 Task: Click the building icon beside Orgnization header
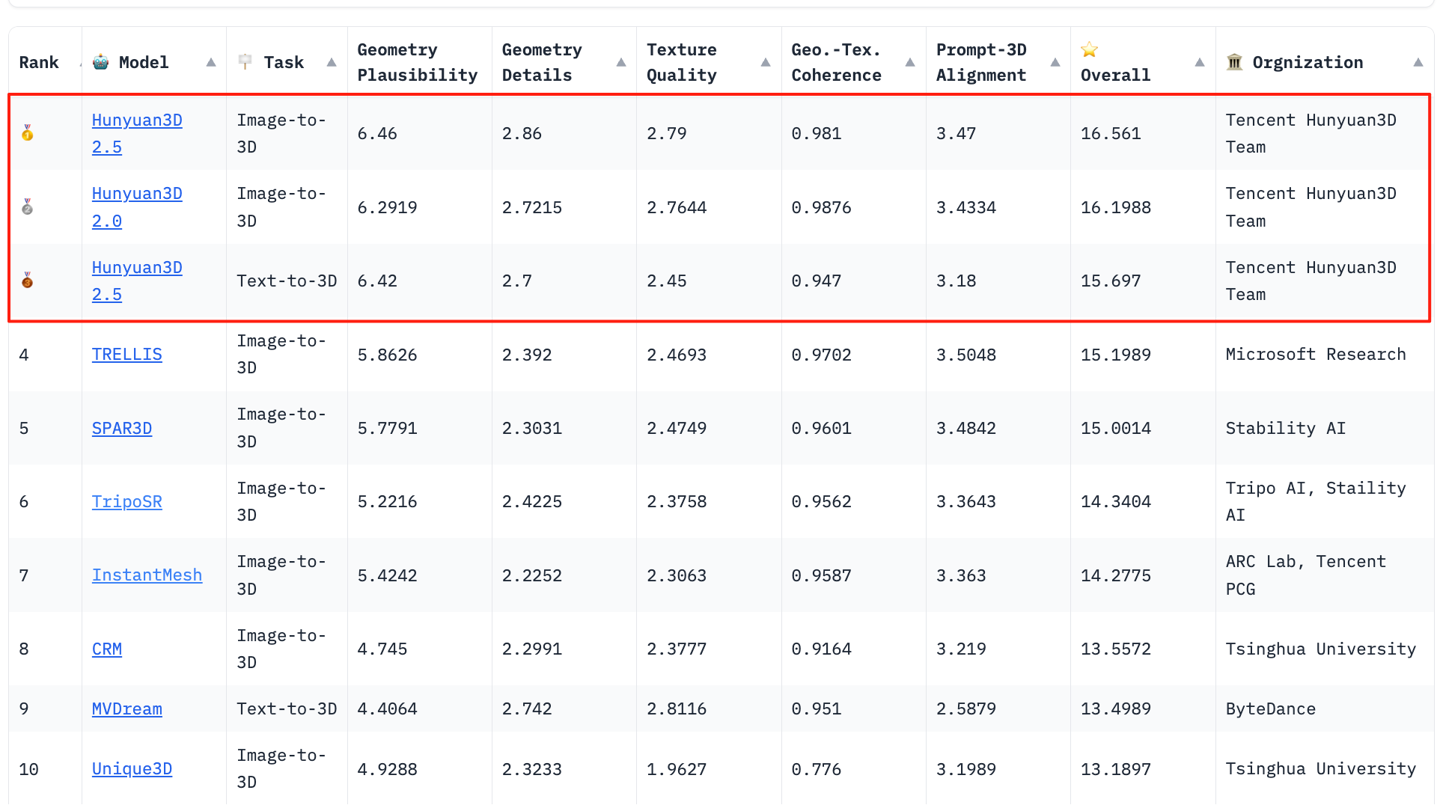pos(1235,62)
